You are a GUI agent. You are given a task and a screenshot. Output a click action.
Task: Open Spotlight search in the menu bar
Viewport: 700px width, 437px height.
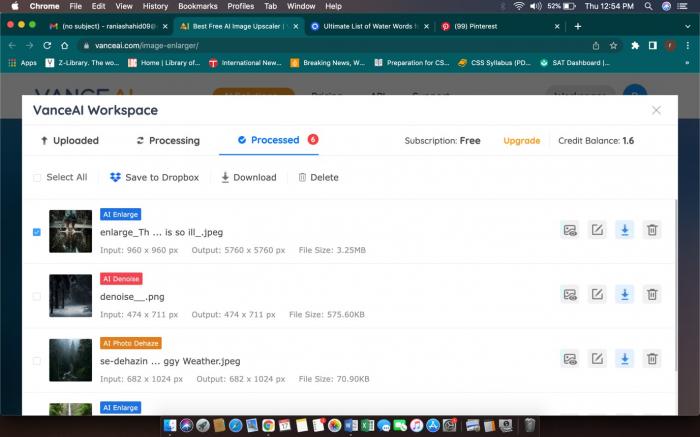tap(648, 6)
